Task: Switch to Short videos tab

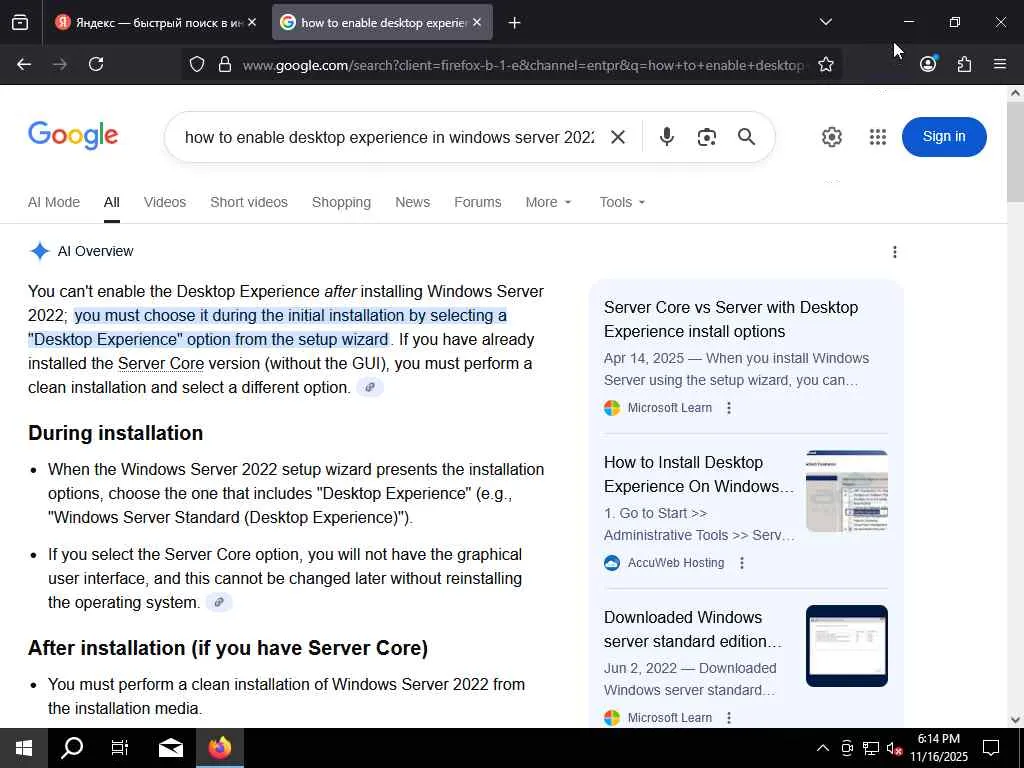Action: pos(249,202)
